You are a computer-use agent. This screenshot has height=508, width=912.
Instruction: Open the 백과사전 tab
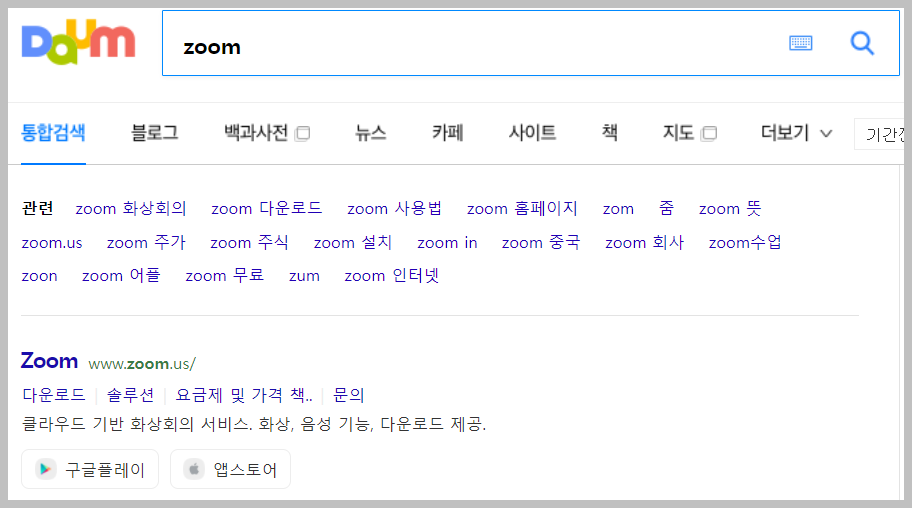[x=267, y=133]
